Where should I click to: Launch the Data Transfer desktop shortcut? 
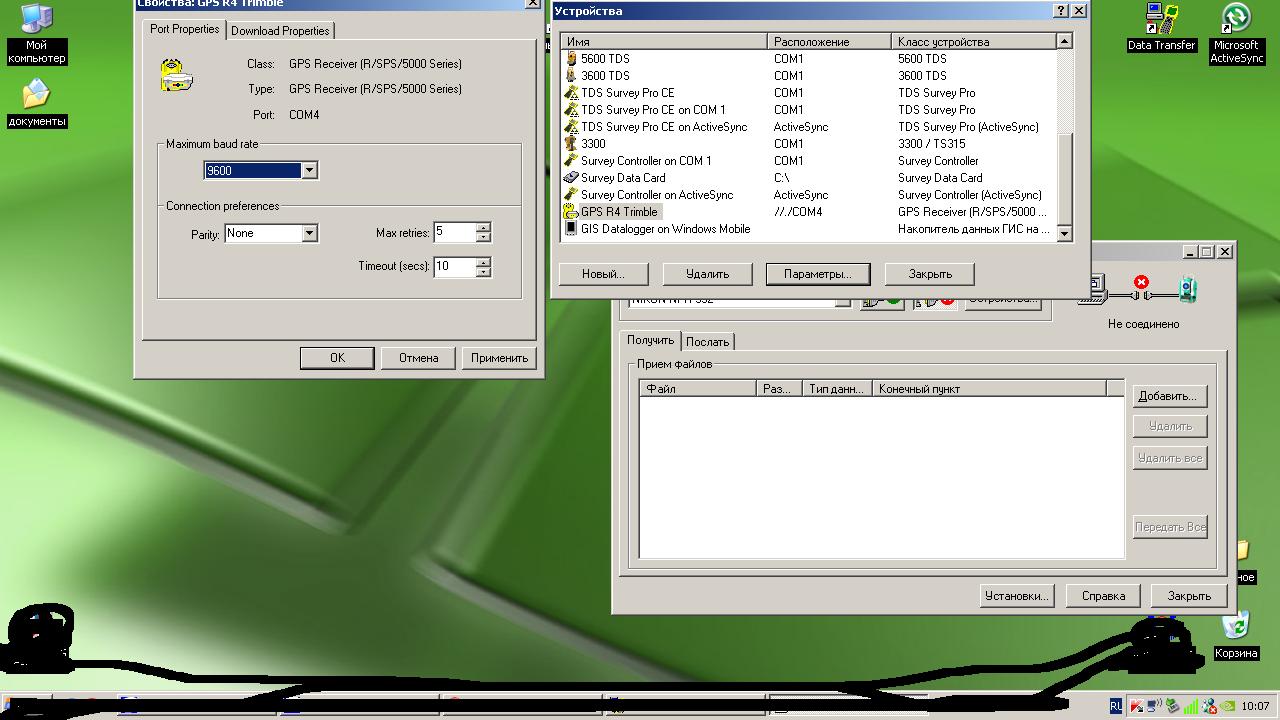(x=1161, y=27)
